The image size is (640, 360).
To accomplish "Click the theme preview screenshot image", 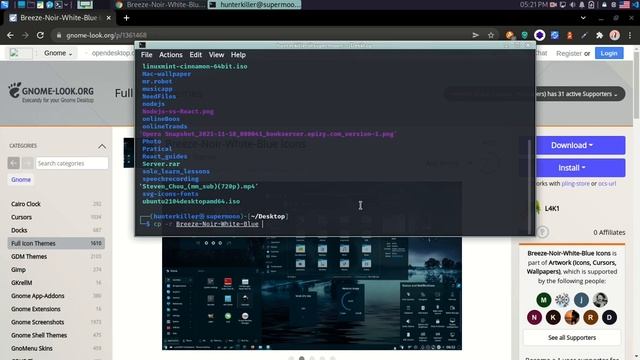I will click(x=312, y=293).
